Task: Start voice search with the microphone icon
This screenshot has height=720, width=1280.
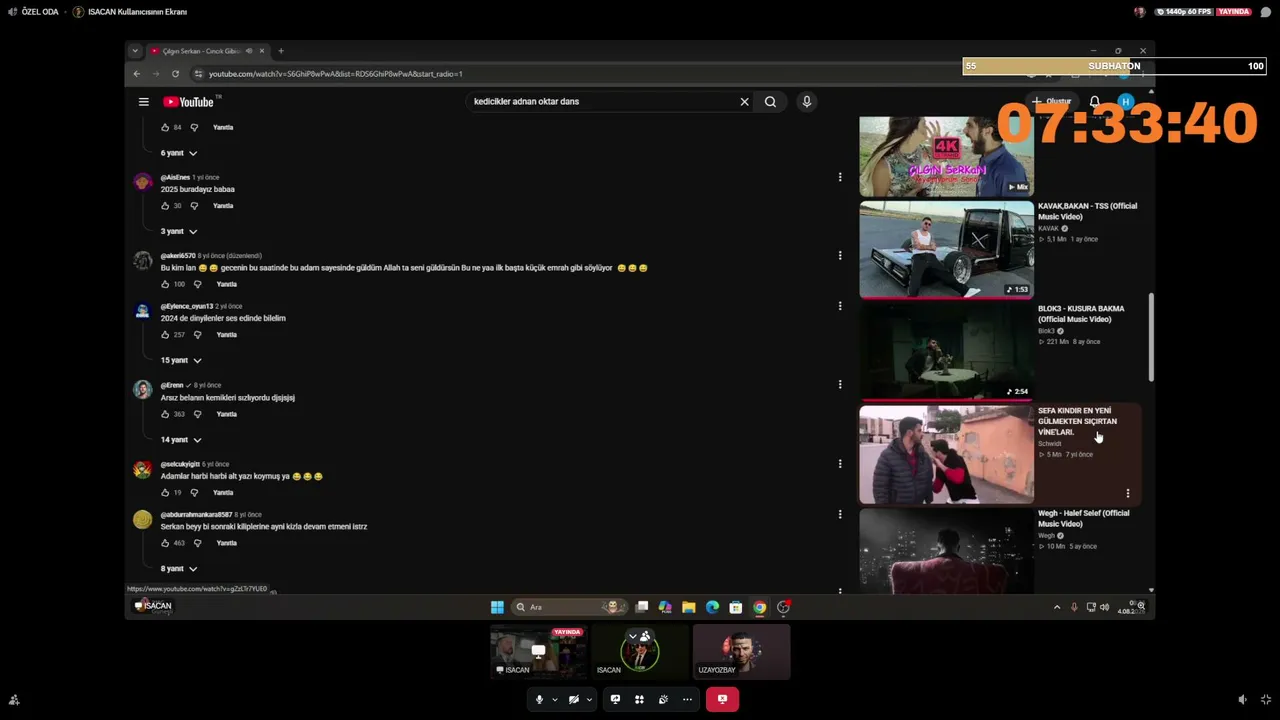Action: [x=807, y=102]
